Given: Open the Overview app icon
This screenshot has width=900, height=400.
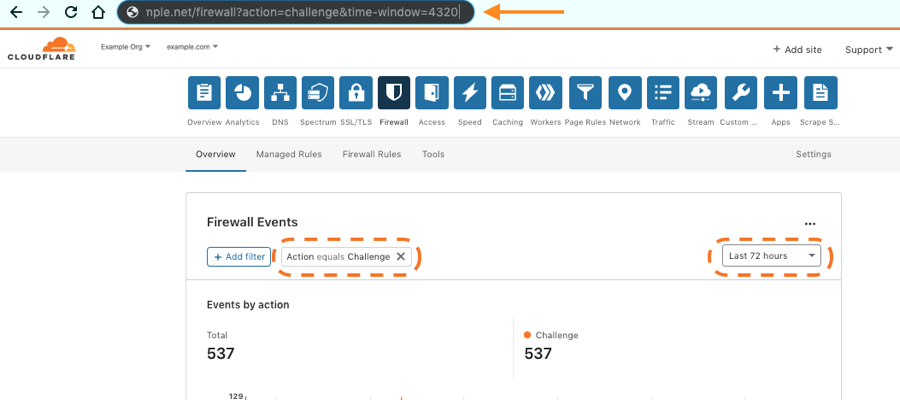Looking at the screenshot, I should pyautogui.click(x=204, y=92).
